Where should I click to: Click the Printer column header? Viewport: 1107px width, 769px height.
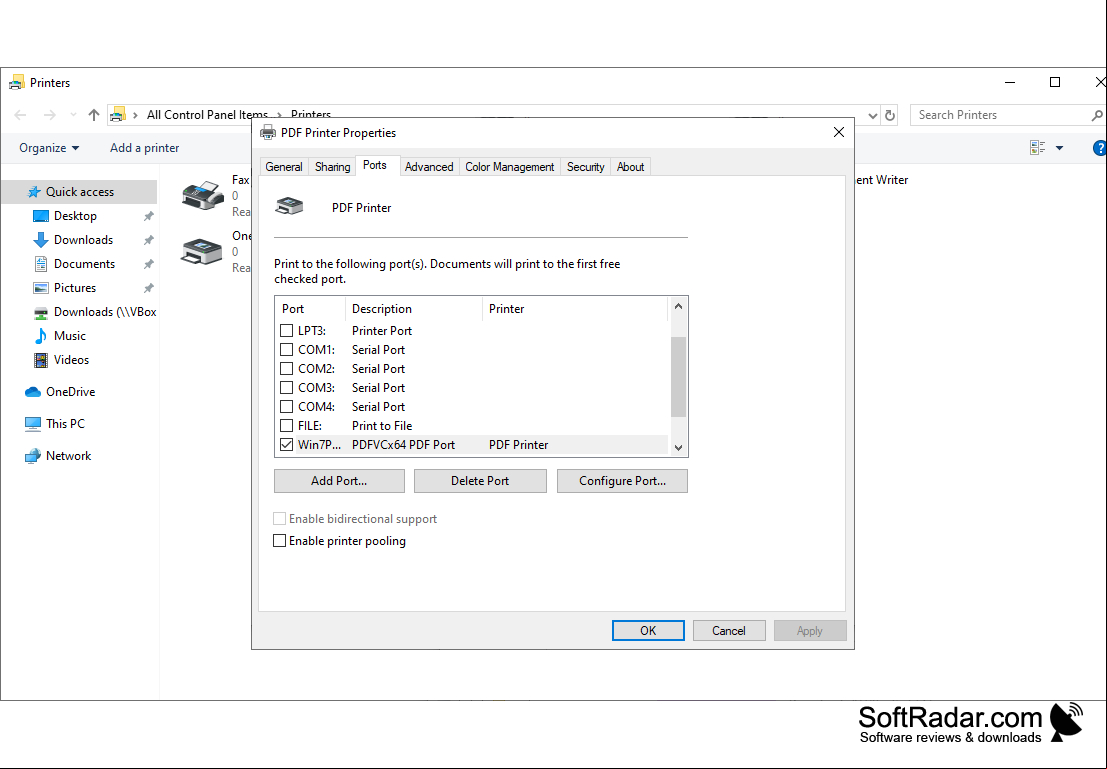575,309
